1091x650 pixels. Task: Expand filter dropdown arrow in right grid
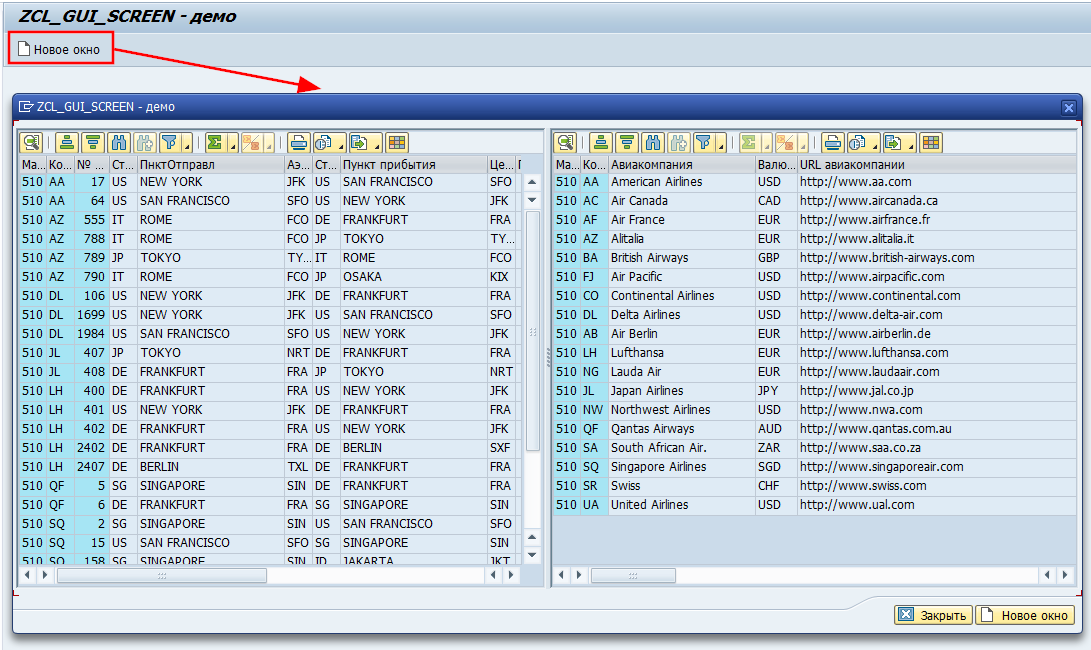click(x=721, y=143)
